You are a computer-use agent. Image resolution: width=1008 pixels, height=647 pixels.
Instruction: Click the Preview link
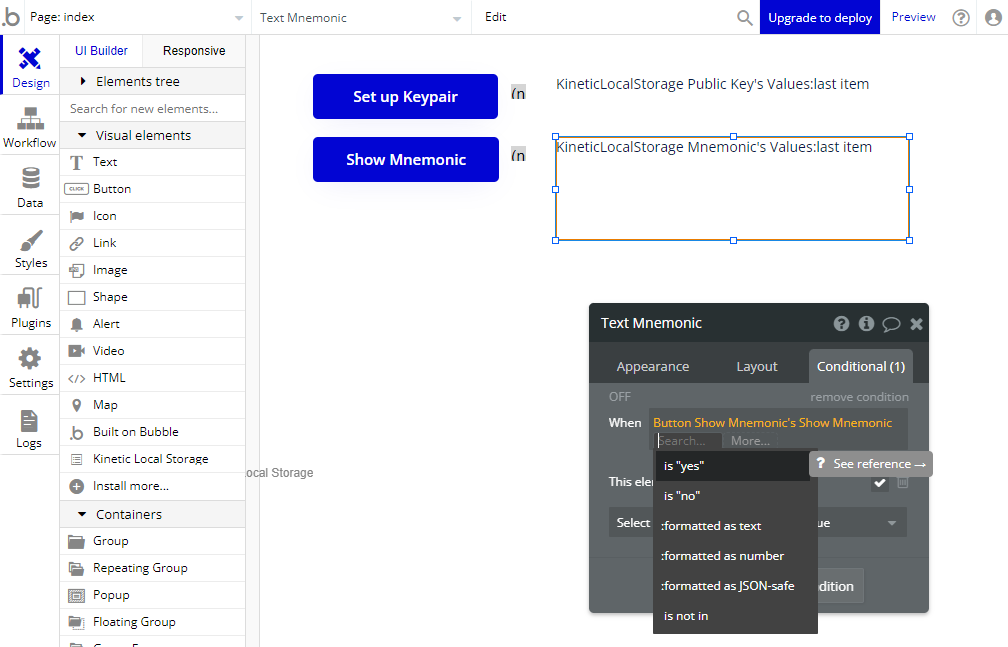pyautogui.click(x=913, y=18)
